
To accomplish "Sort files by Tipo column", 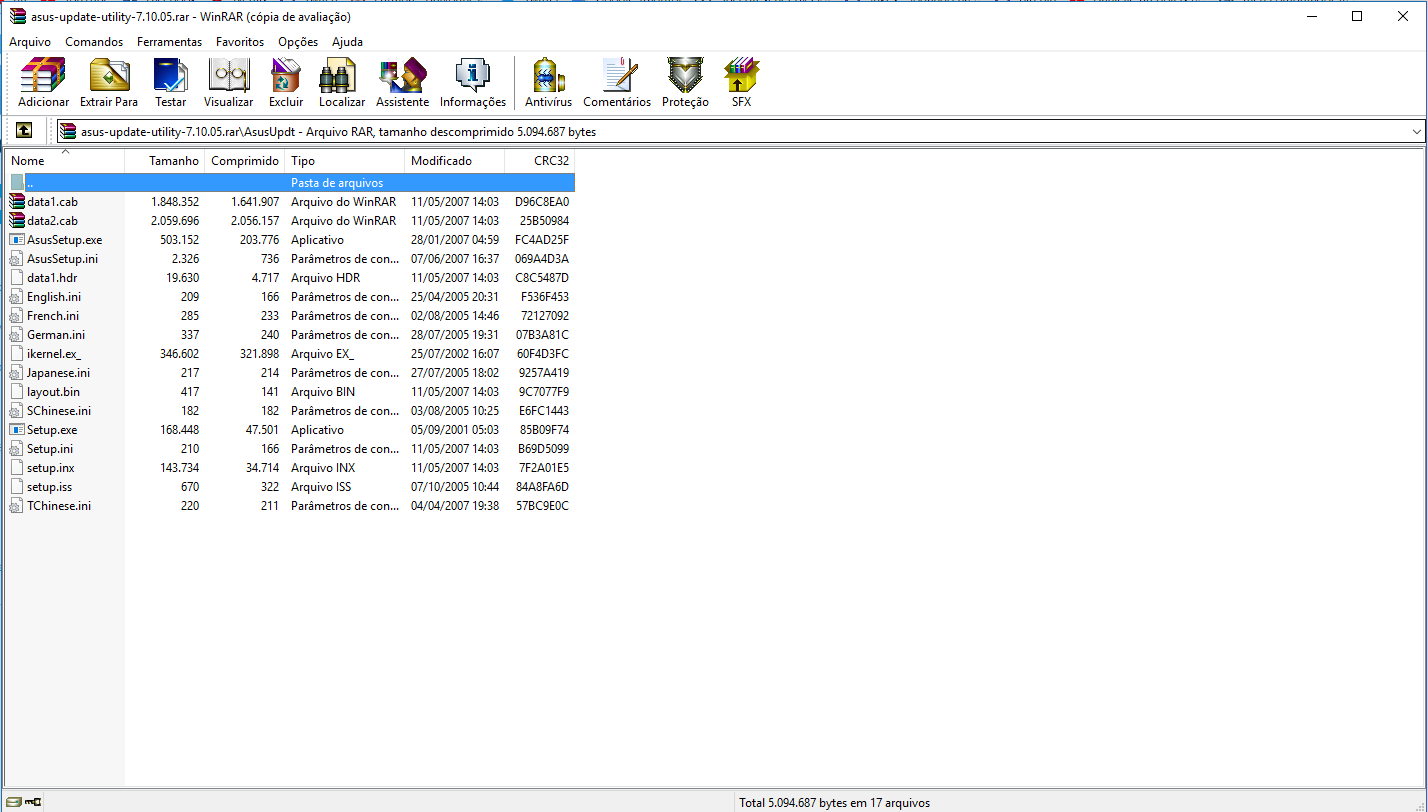I will click(x=345, y=161).
